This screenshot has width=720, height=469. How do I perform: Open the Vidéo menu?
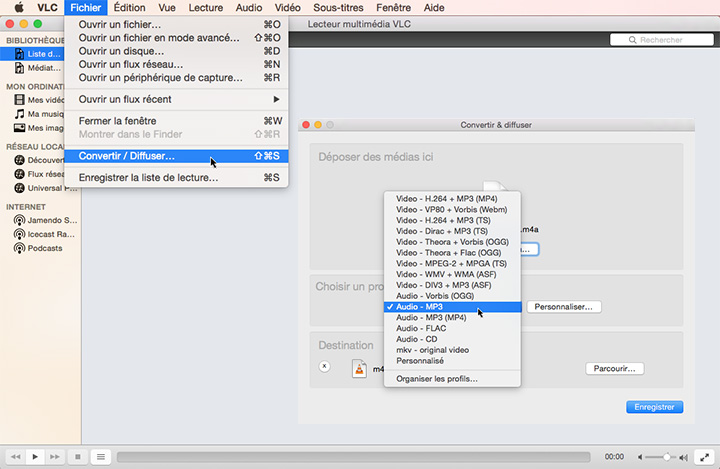tap(287, 7)
